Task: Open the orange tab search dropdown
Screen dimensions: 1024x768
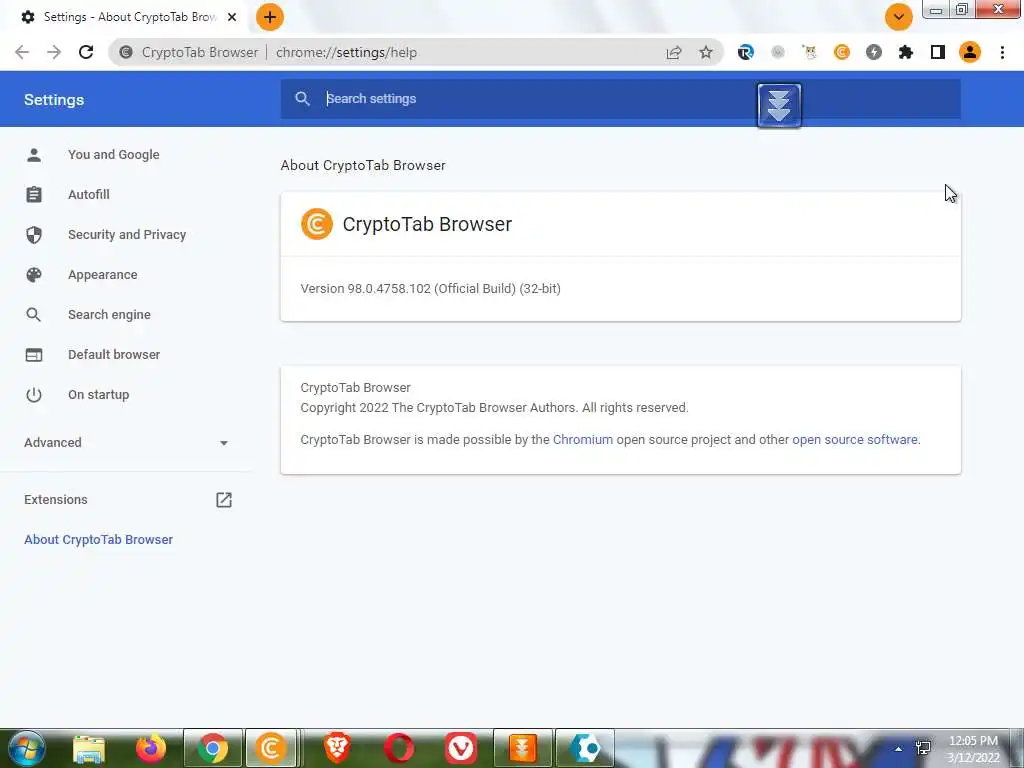Action: pos(899,17)
